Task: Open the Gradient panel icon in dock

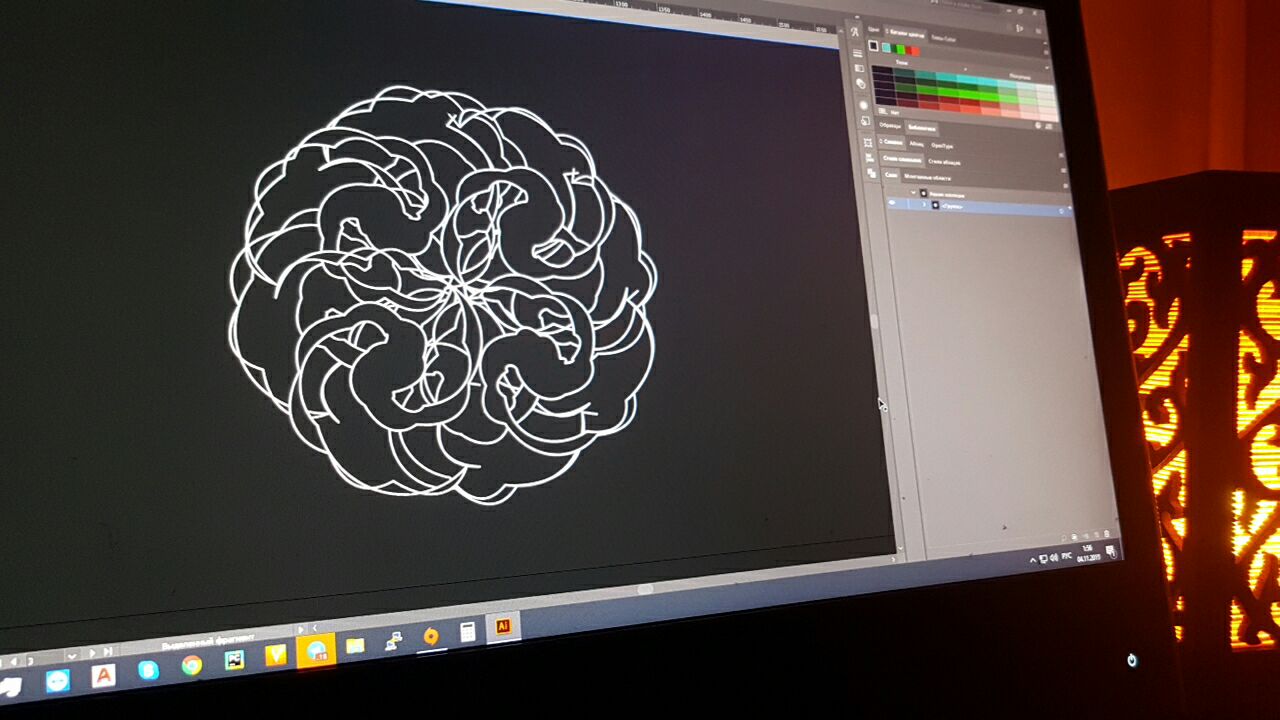Action: click(859, 68)
